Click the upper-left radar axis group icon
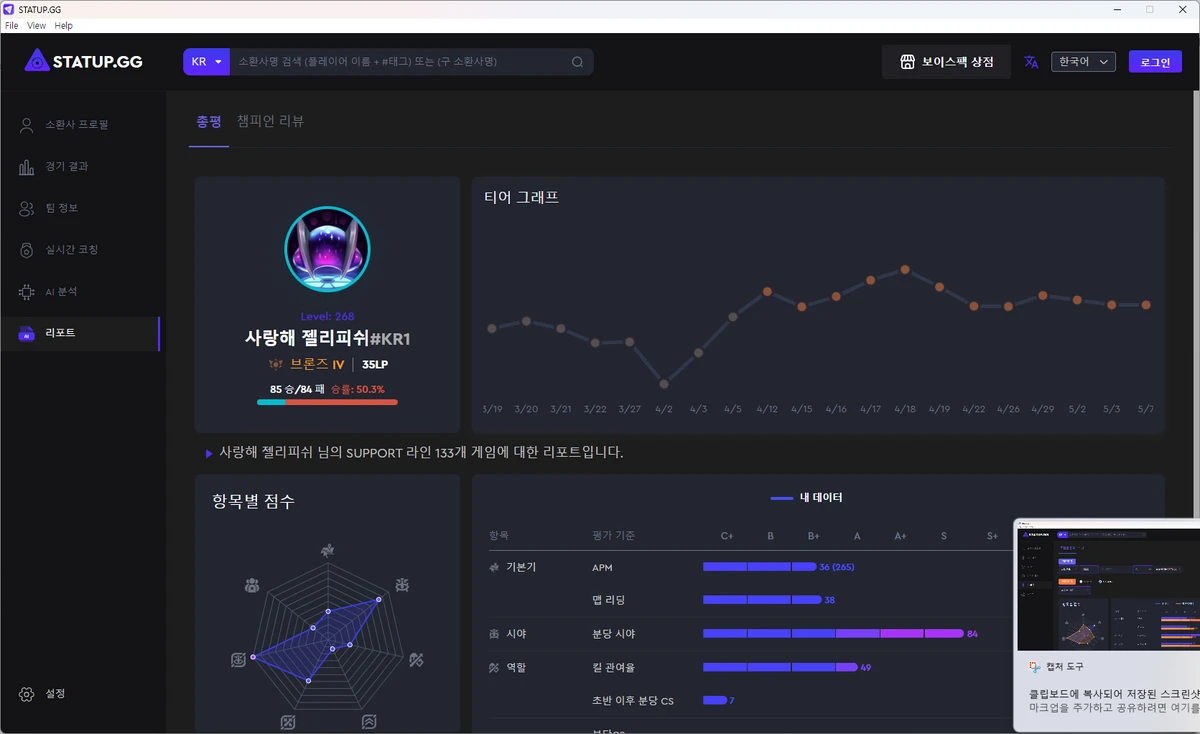 (x=252, y=585)
